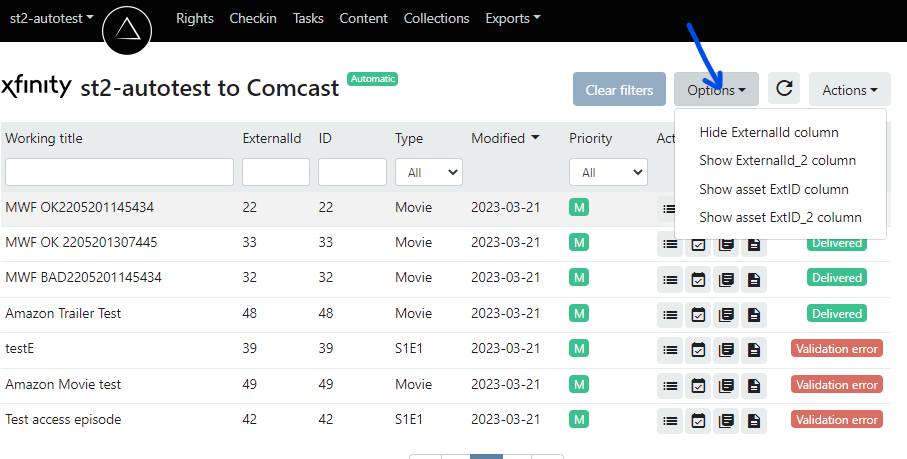Screen dimensions: 907x459
Task: Select Show ExternalId_2 column option
Action: click(x=777, y=160)
